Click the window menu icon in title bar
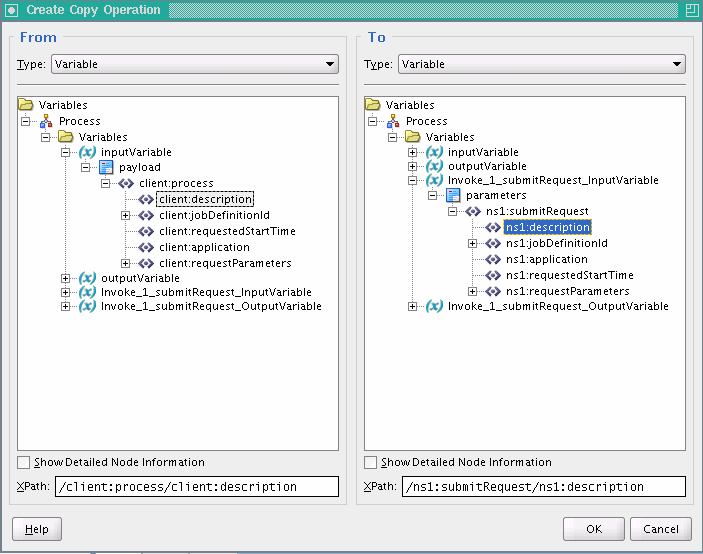The height and width of the screenshot is (554, 703). click(12, 10)
